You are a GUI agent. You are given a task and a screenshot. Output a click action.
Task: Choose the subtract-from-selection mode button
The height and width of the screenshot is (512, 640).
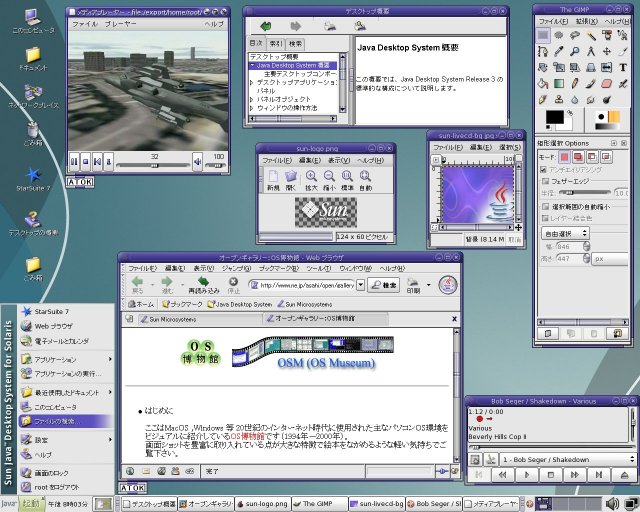pos(592,157)
